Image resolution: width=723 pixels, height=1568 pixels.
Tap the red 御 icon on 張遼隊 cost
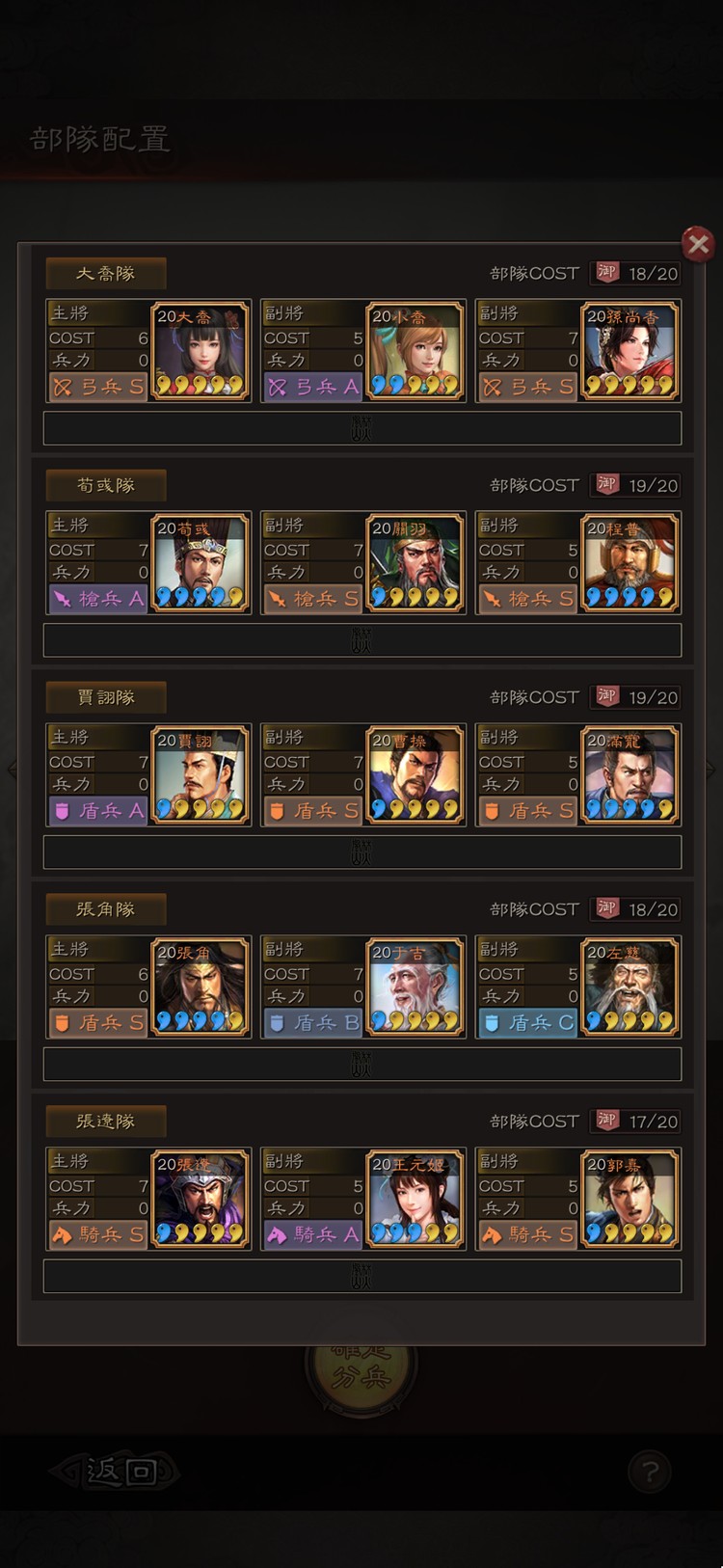(x=606, y=1121)
